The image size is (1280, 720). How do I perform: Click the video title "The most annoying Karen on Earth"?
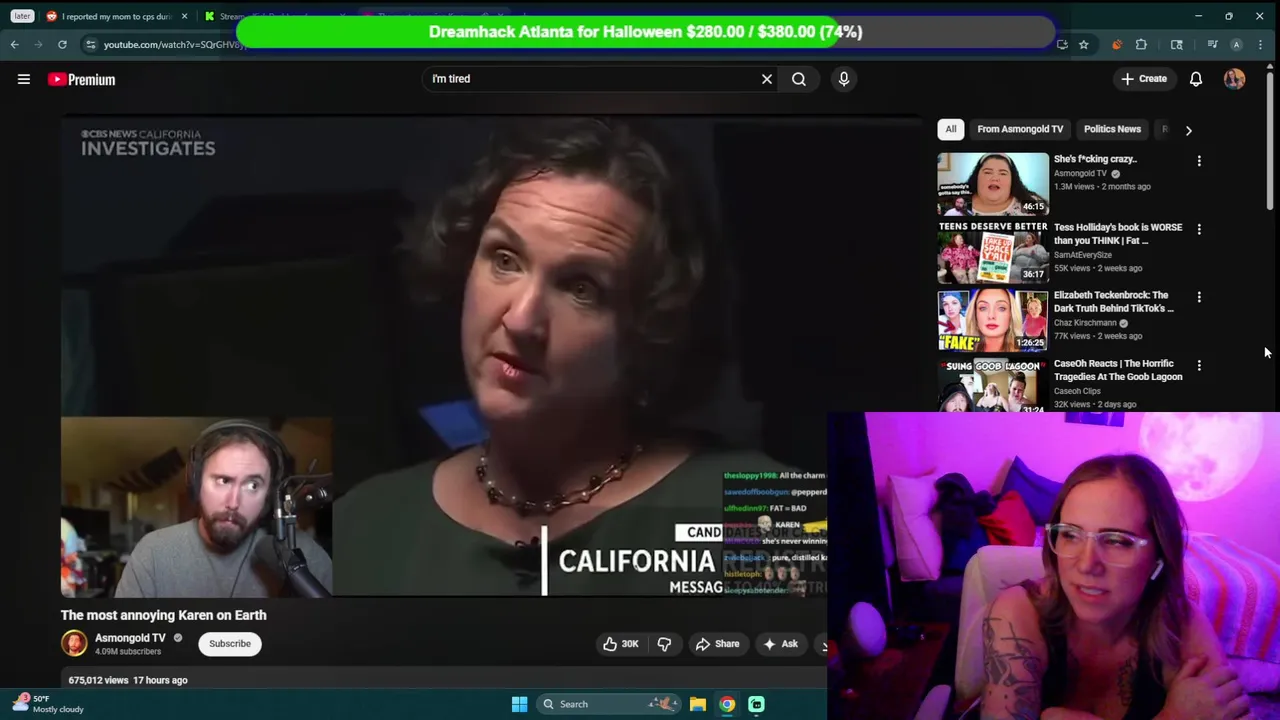163,615
